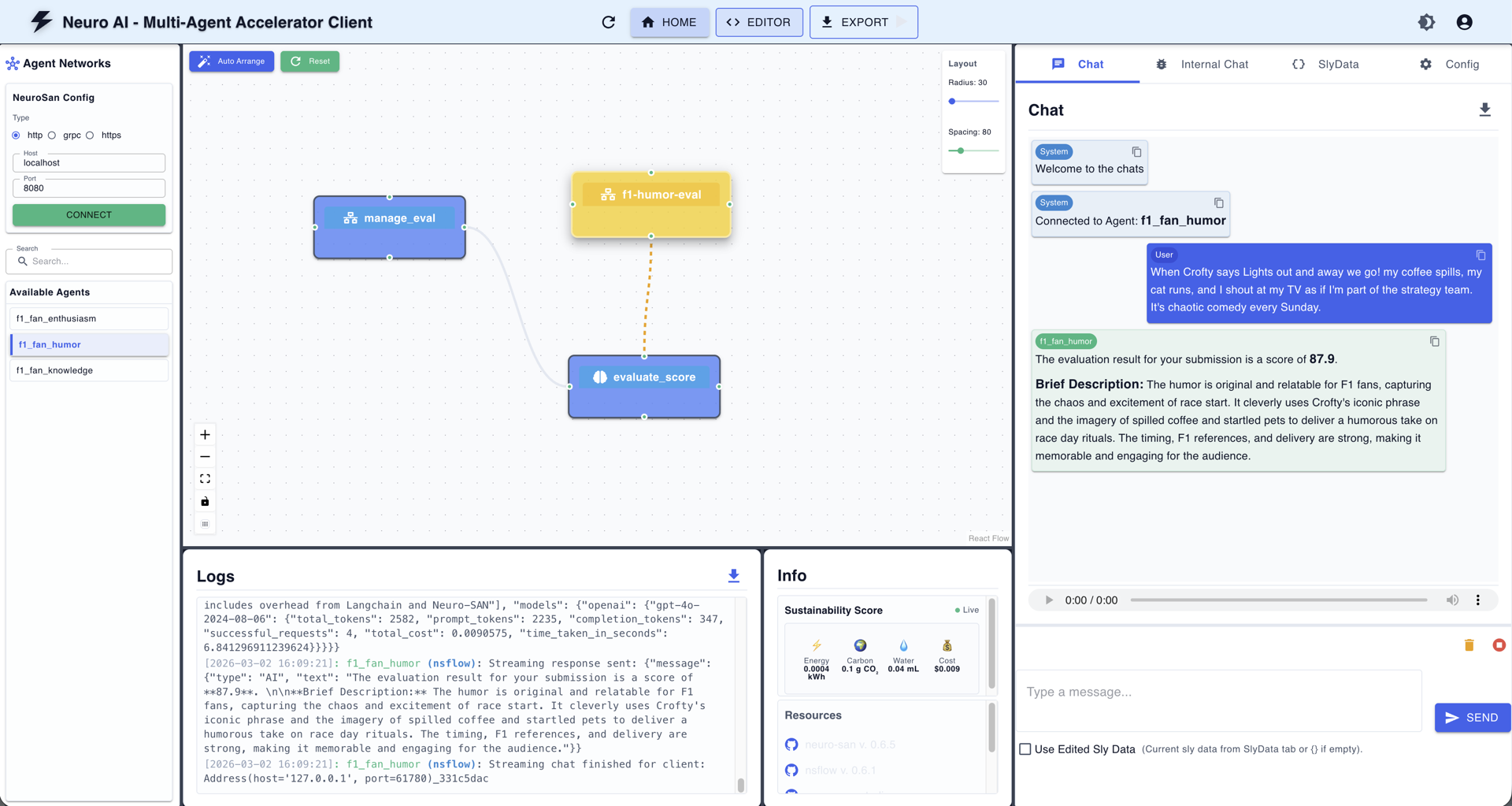Image resolution: width=1512 pixels, height=806 pixels.
Task: Clear the chat with the trash icon
Action: pyautogui.click(x=1468, y=644)
